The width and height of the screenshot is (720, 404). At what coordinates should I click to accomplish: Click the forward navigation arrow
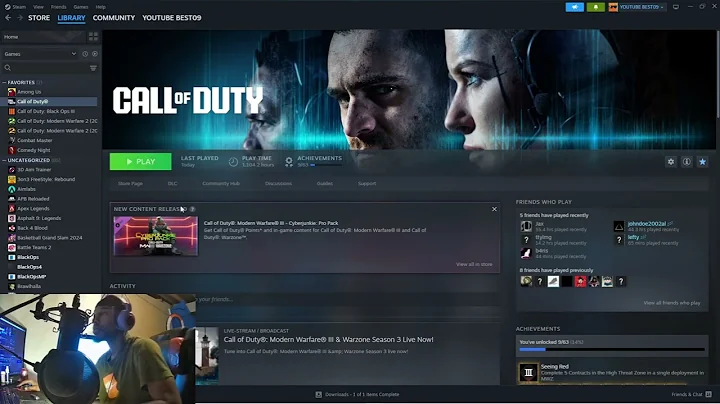(x=20, y=17)
